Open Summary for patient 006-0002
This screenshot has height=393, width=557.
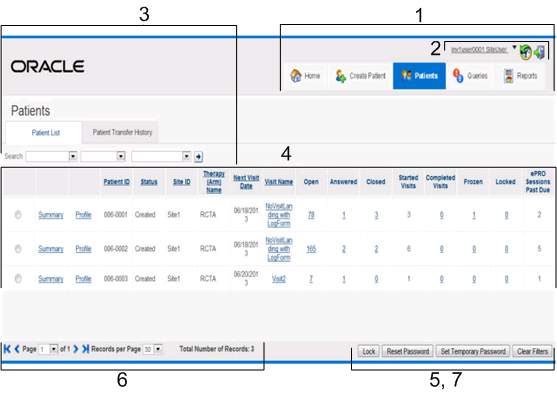pos(51,249)
